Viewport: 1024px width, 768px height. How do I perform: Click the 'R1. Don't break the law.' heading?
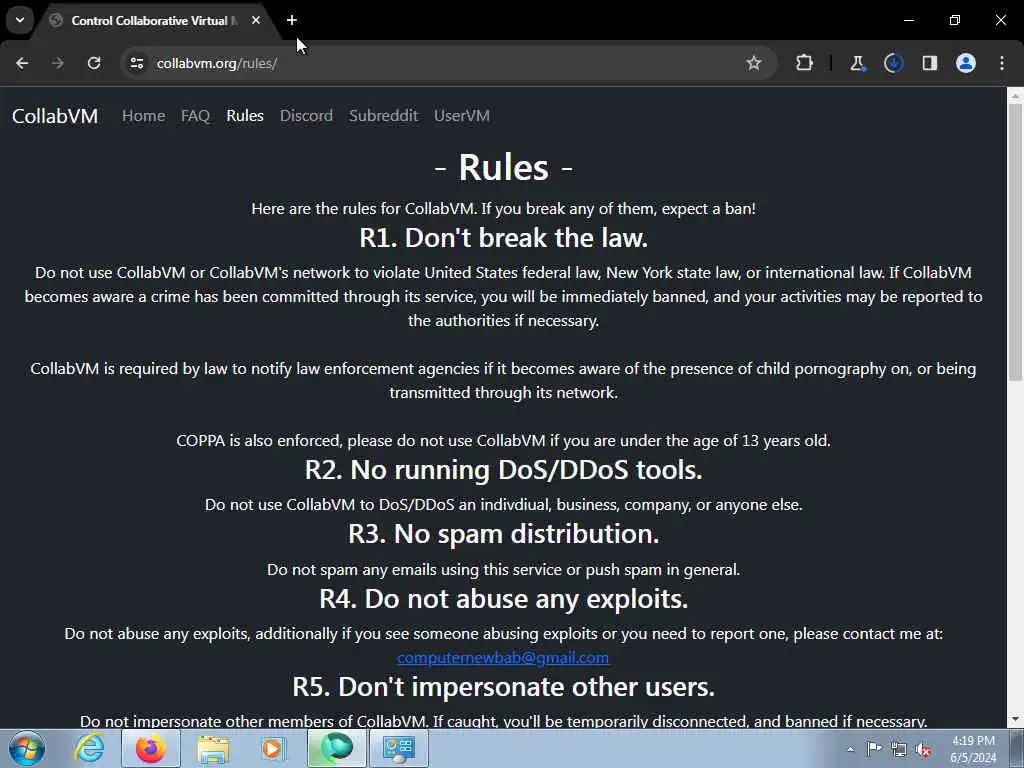point(504,238)
